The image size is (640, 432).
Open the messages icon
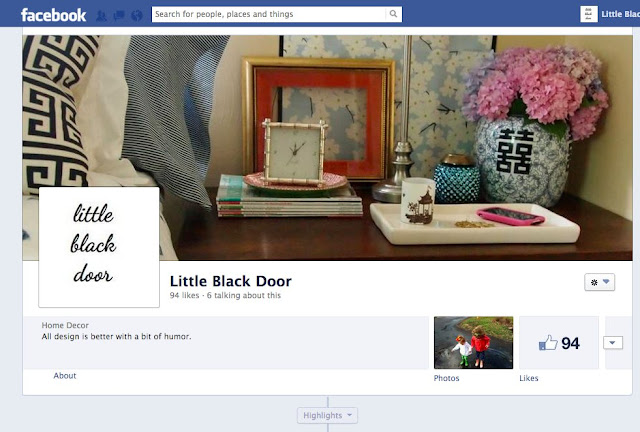click(119, 16)
